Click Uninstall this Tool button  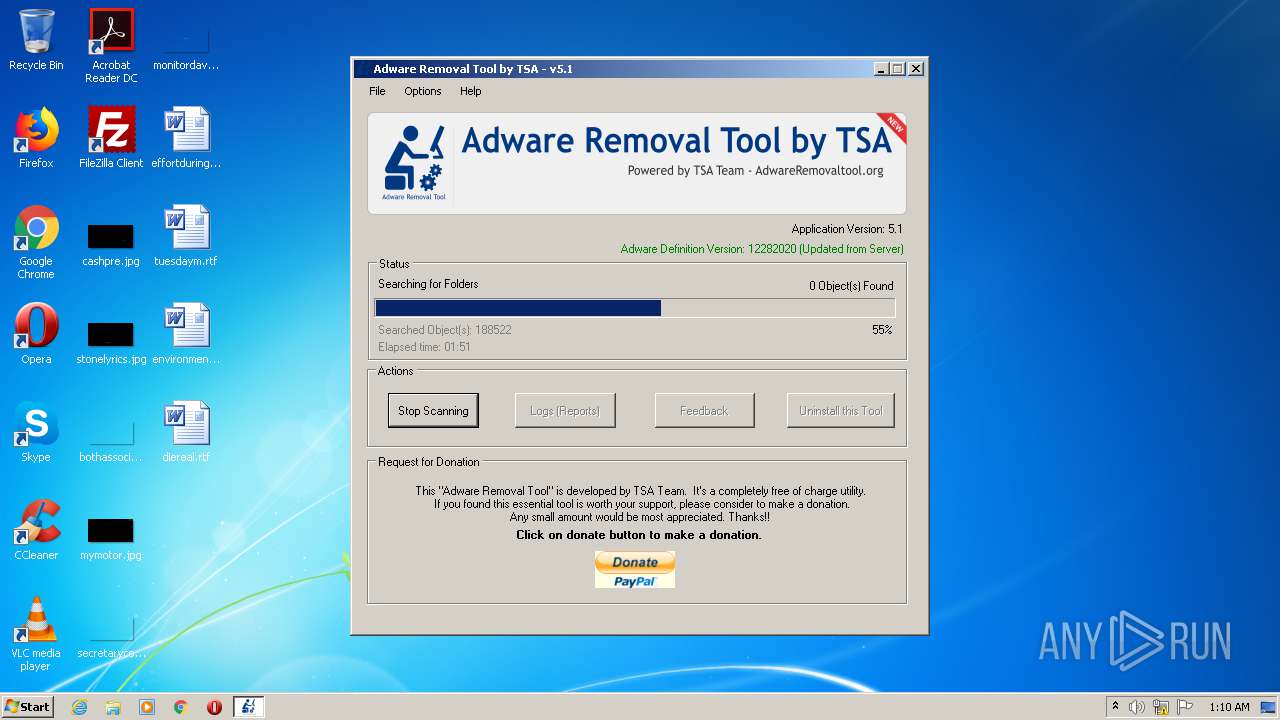pos(841,410)
